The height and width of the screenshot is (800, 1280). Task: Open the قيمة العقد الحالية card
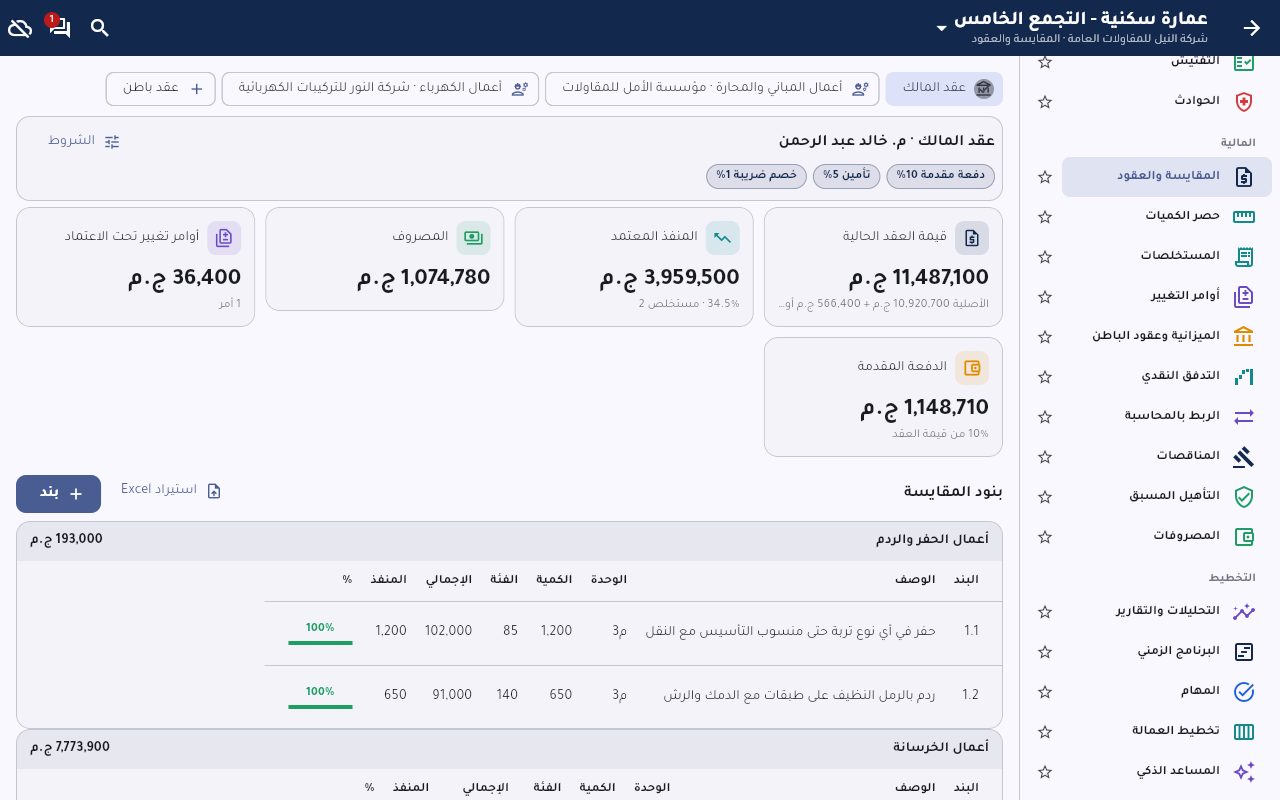click(x=883, y=267)
